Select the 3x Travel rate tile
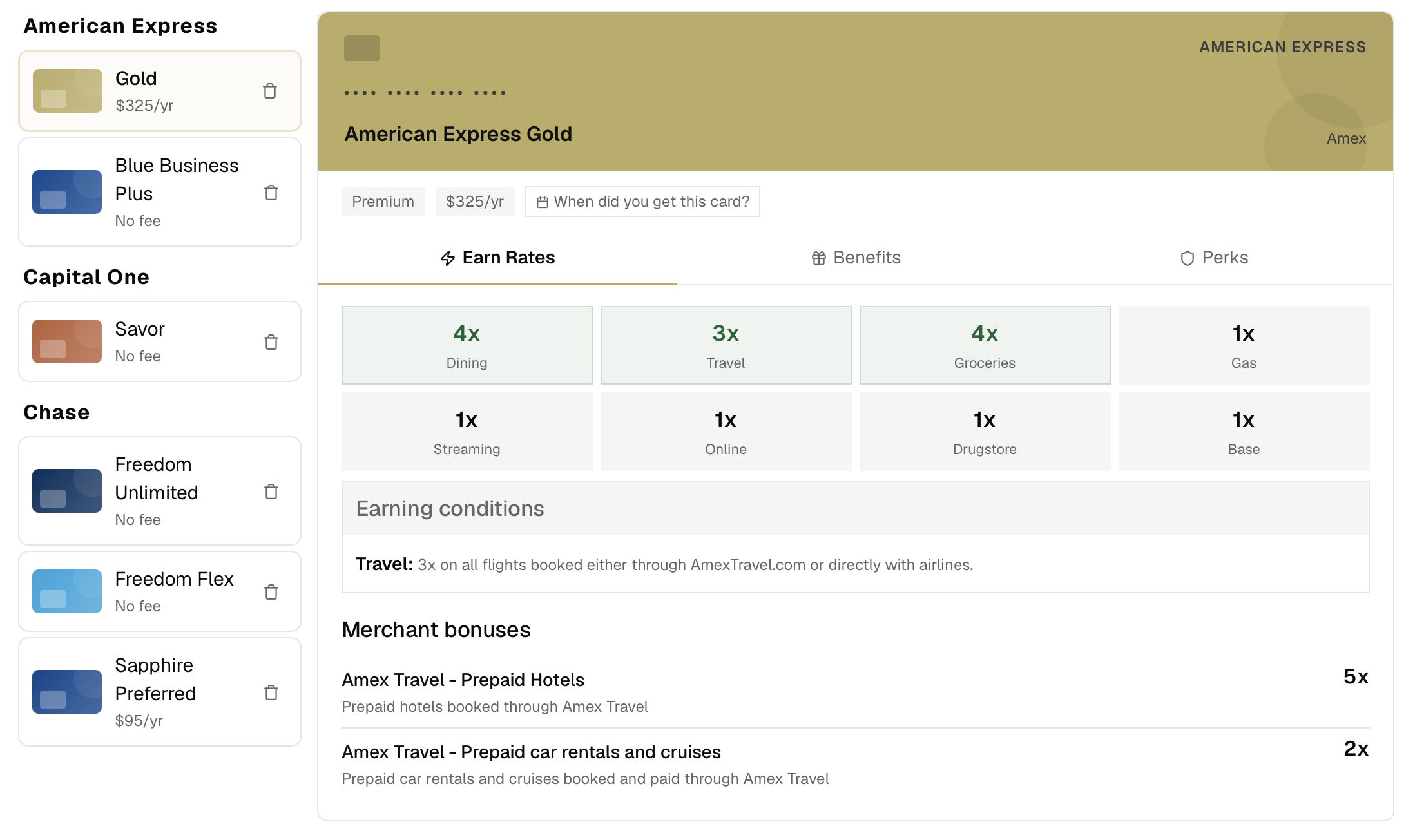The image size is (1415, 840). coord(726,345)
